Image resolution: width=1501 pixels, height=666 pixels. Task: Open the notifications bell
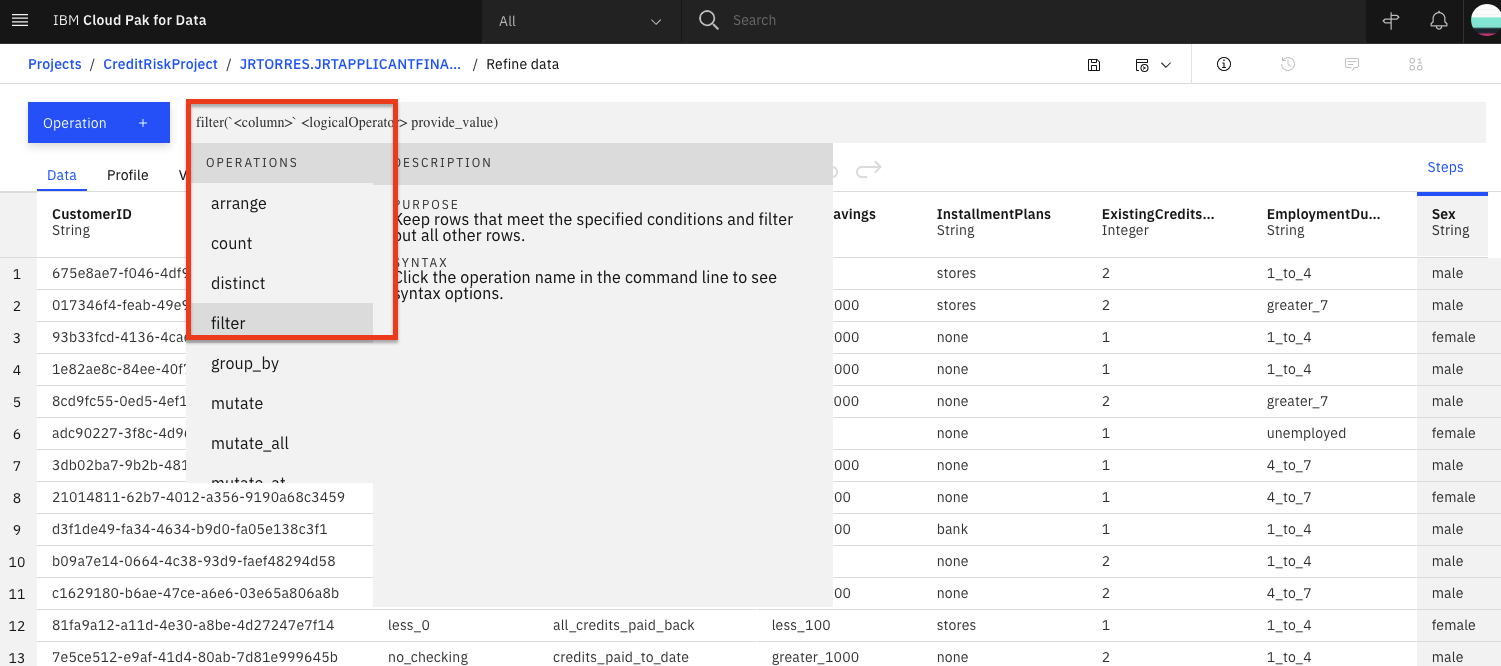[x=1439, y=20]
